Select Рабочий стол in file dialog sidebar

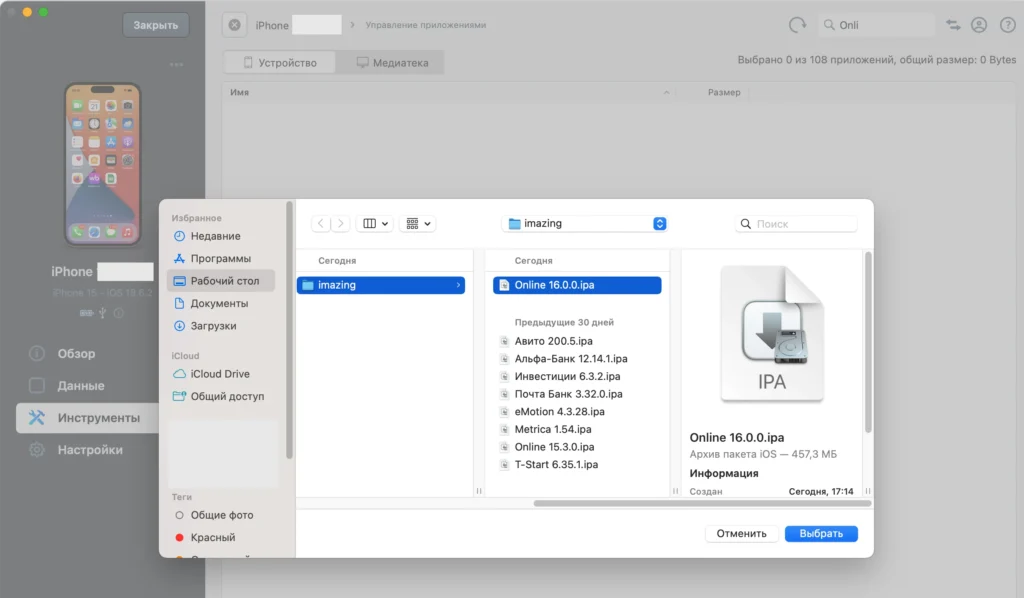click(221, 281)
